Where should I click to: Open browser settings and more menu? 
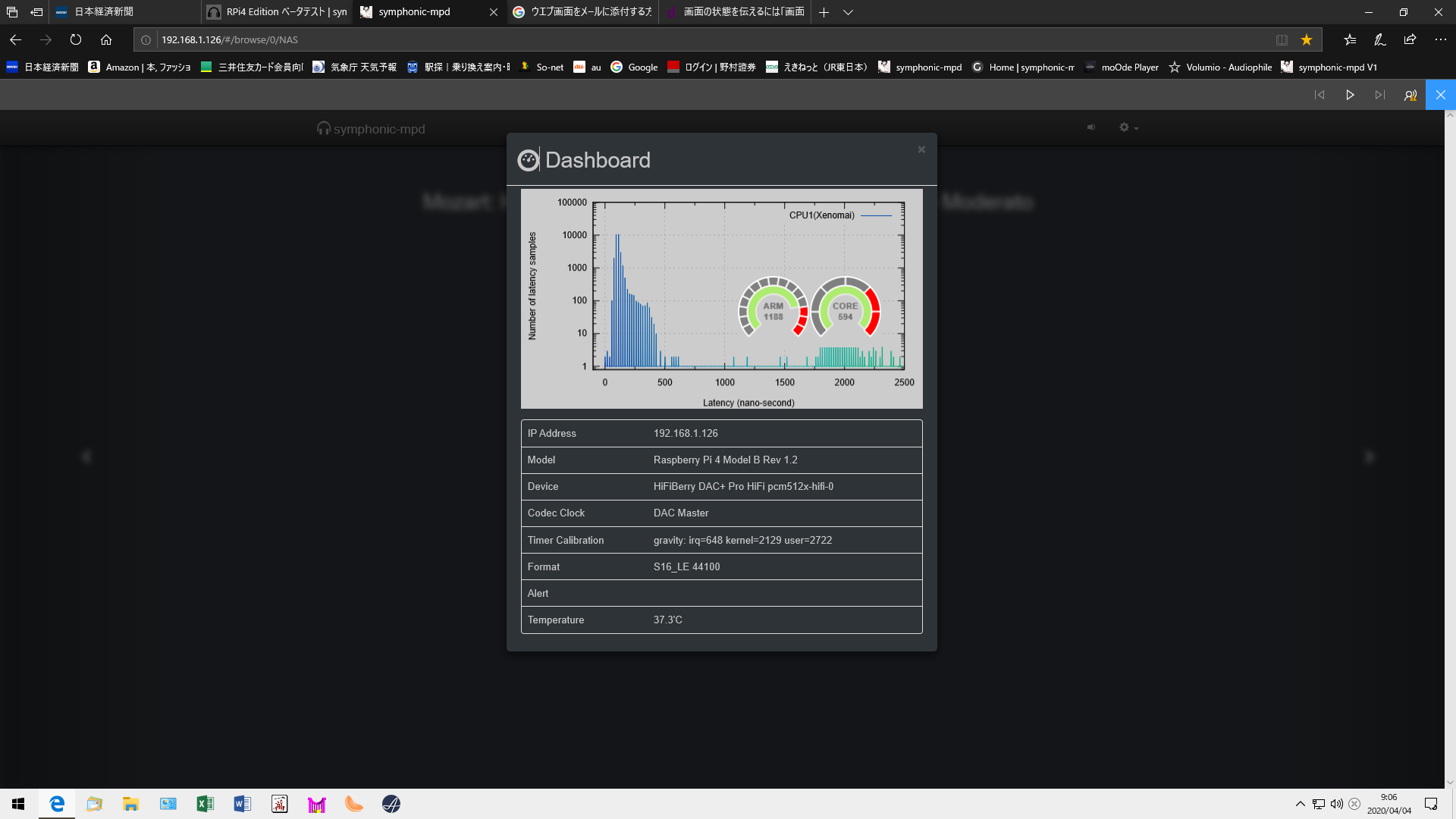[1440, 39]
